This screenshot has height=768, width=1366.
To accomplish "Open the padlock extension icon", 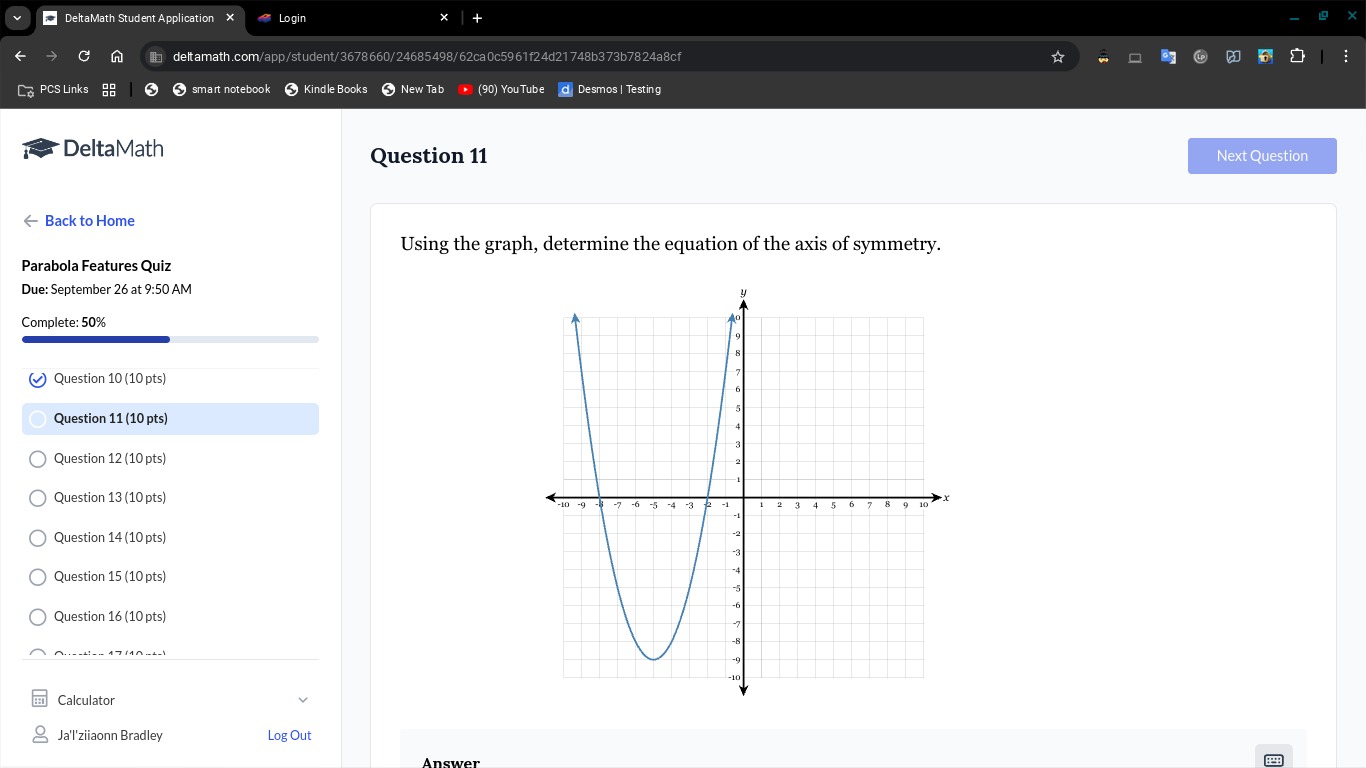I will pyautogui.click(x=1266, y=56).
